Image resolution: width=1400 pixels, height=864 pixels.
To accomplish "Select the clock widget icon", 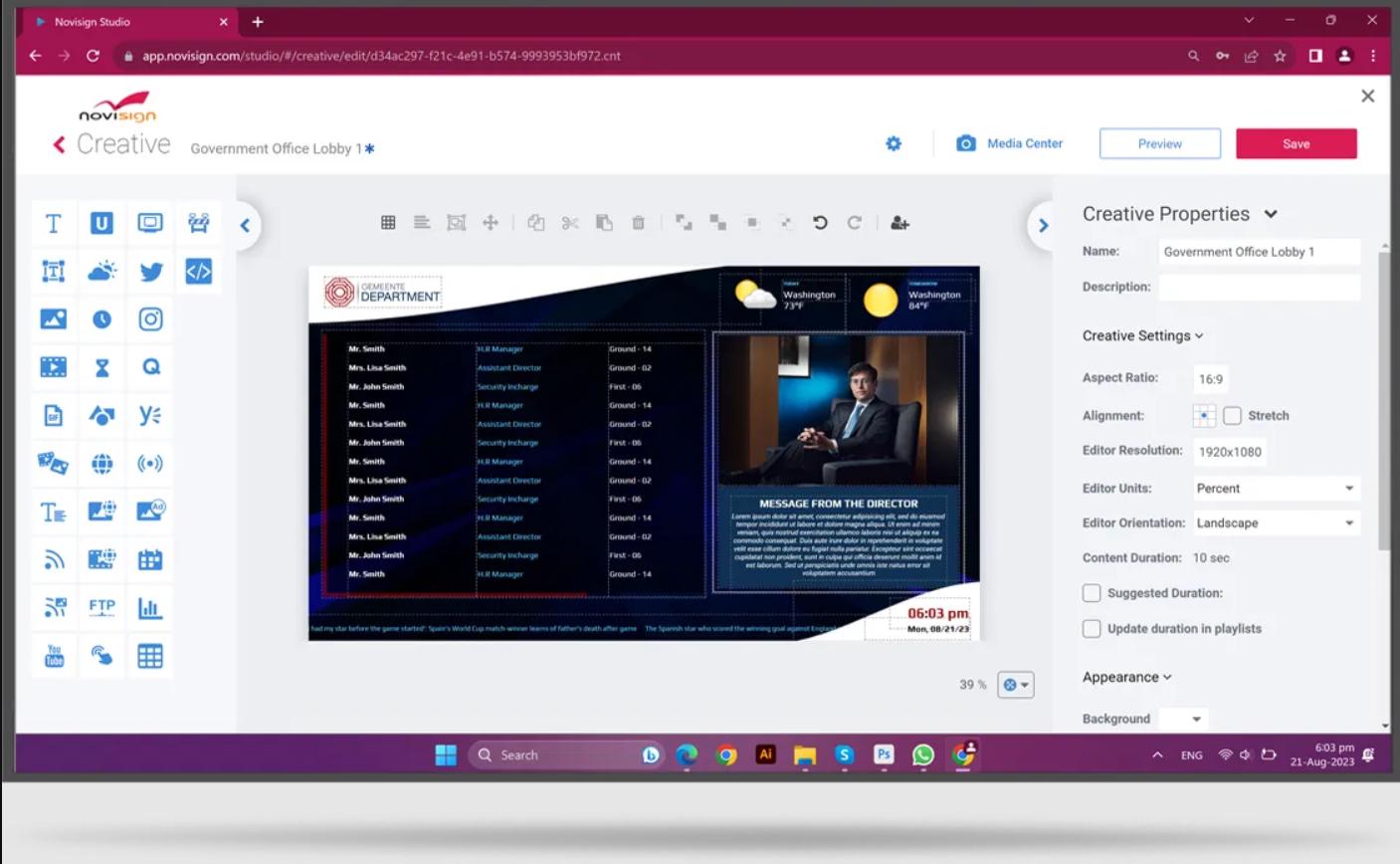I will coord(101,320).
